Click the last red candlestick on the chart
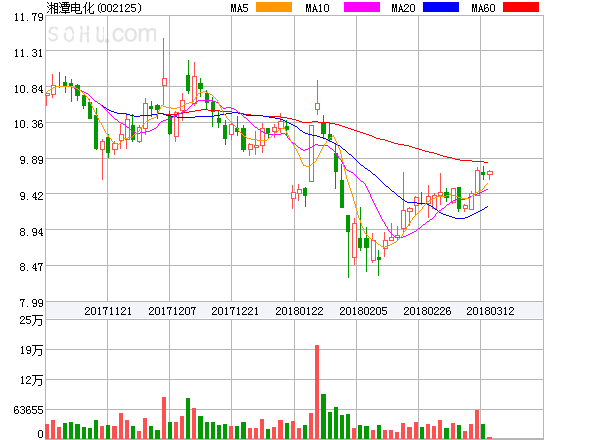 click(x=490, y=174)
